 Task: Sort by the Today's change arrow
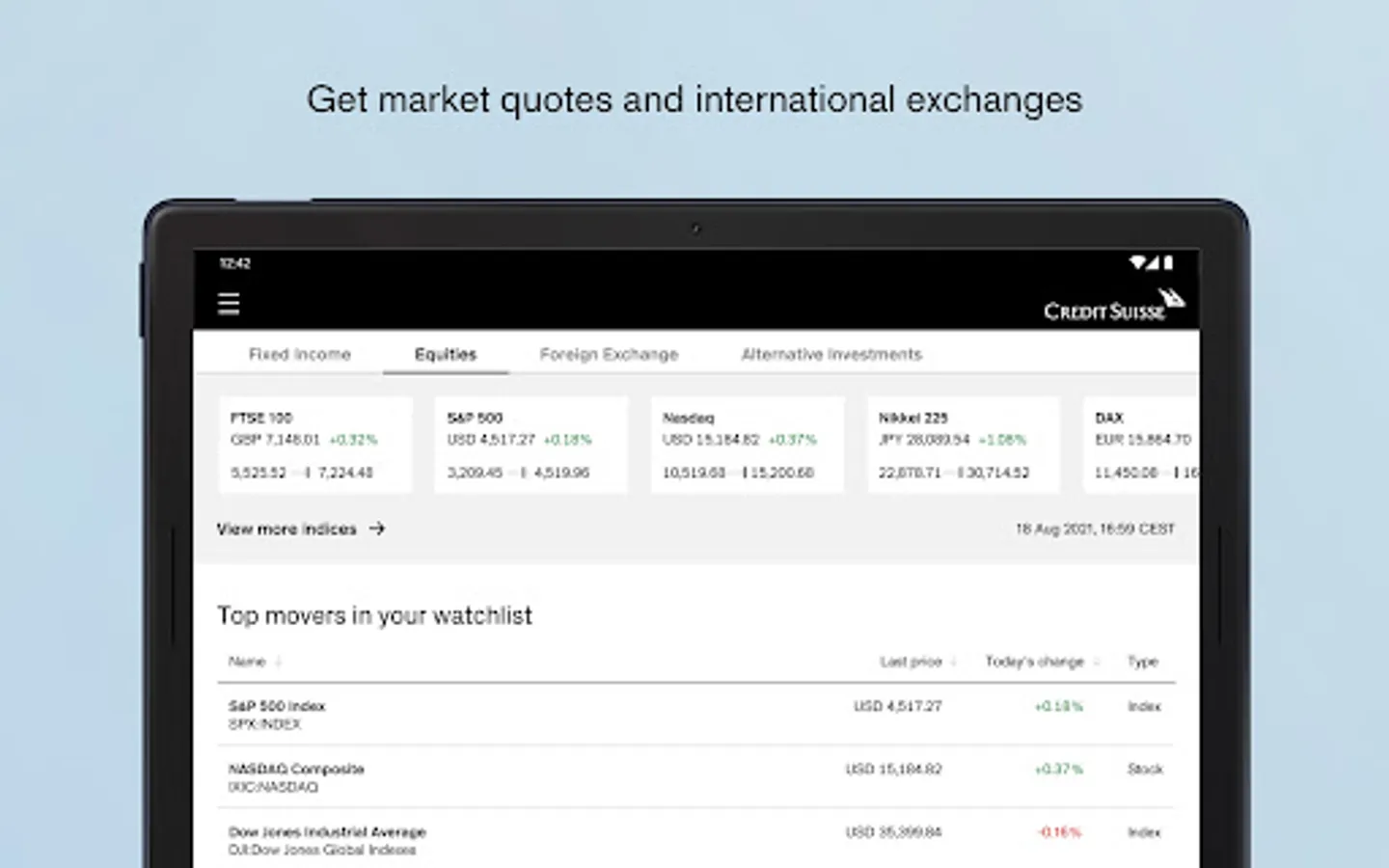1097,662
